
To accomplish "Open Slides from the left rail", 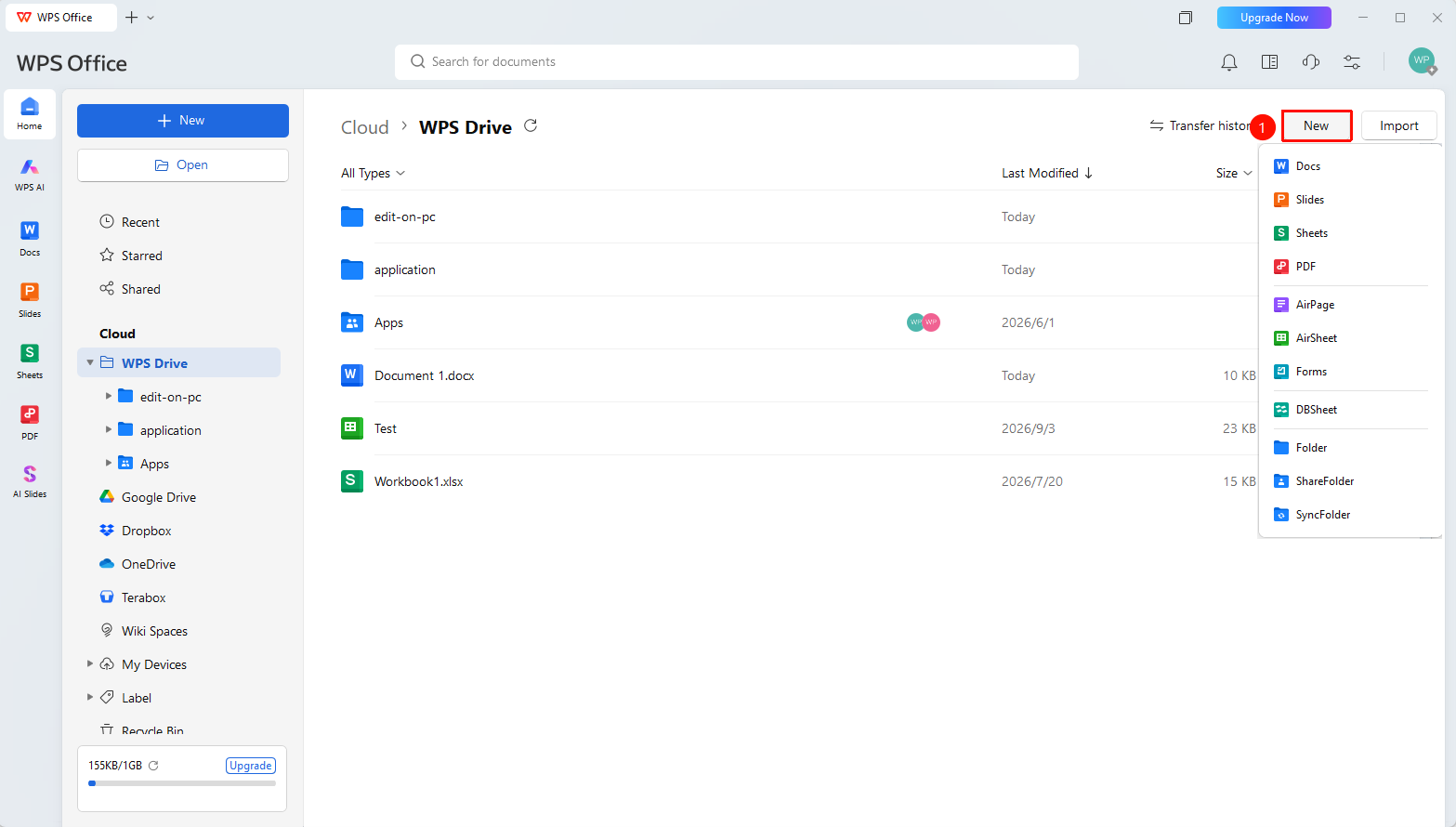I will (x=30, y=299).
